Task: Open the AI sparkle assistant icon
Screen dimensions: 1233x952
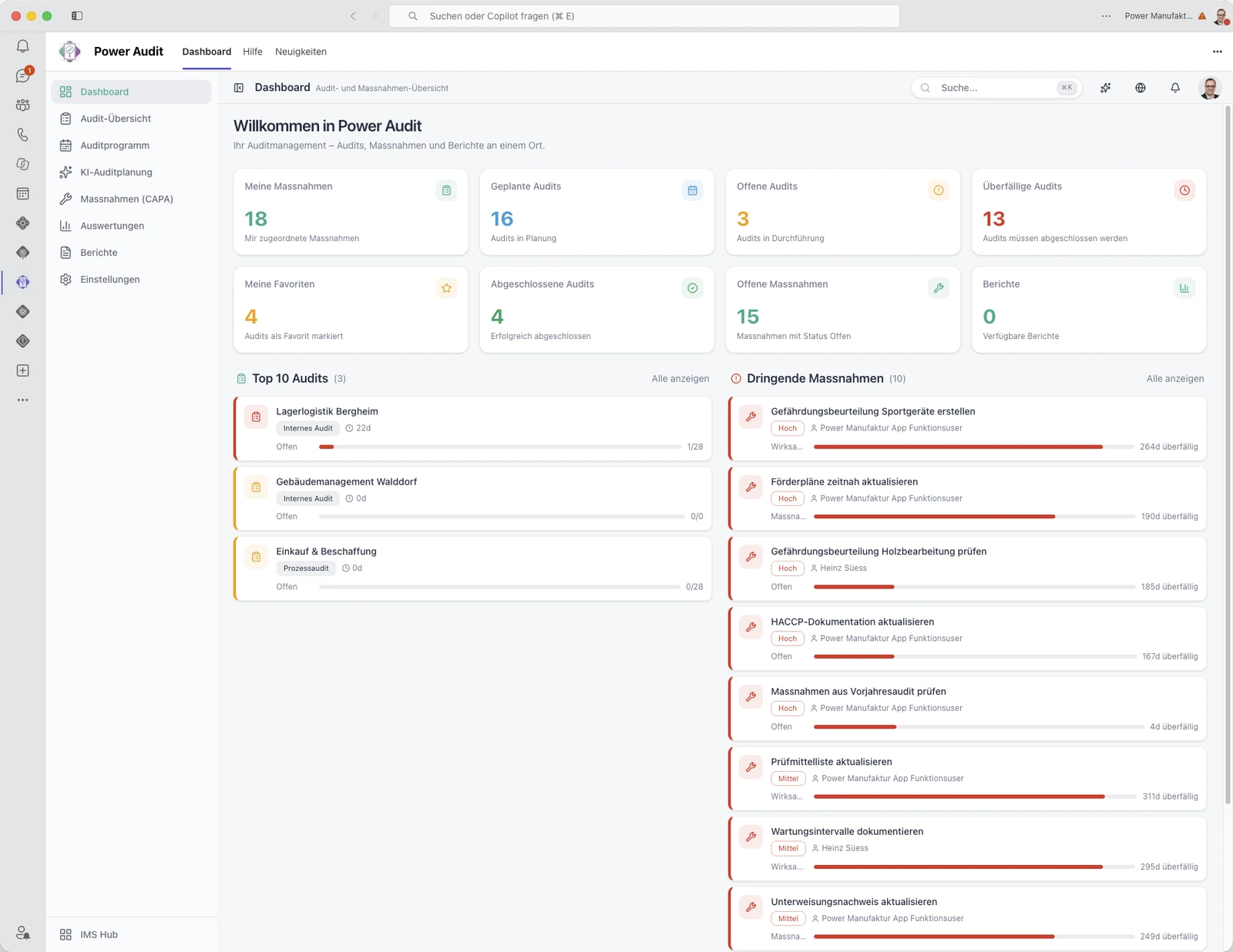Action: tap(1106, 88)
